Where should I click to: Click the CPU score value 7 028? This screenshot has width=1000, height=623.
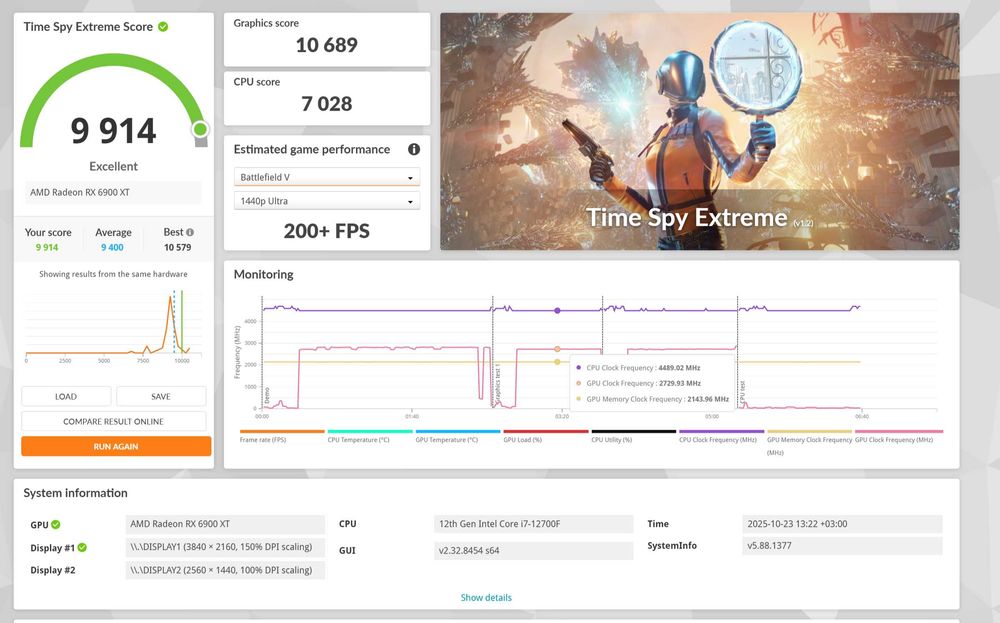[327, 103]
